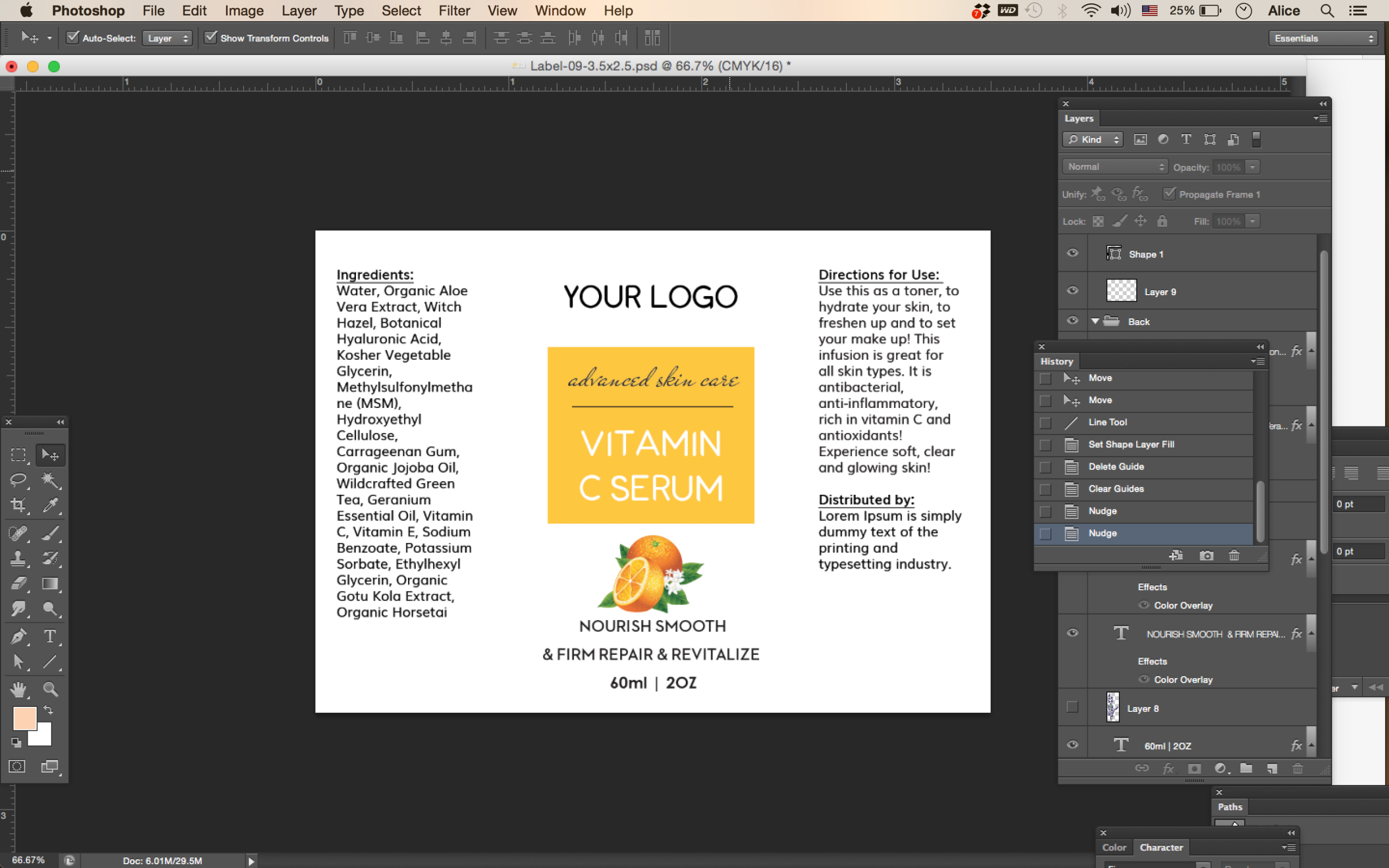Switch to the Color tab
Image resolution: width=1389 pixels, height=868 pixels.
coord(1114,847)
